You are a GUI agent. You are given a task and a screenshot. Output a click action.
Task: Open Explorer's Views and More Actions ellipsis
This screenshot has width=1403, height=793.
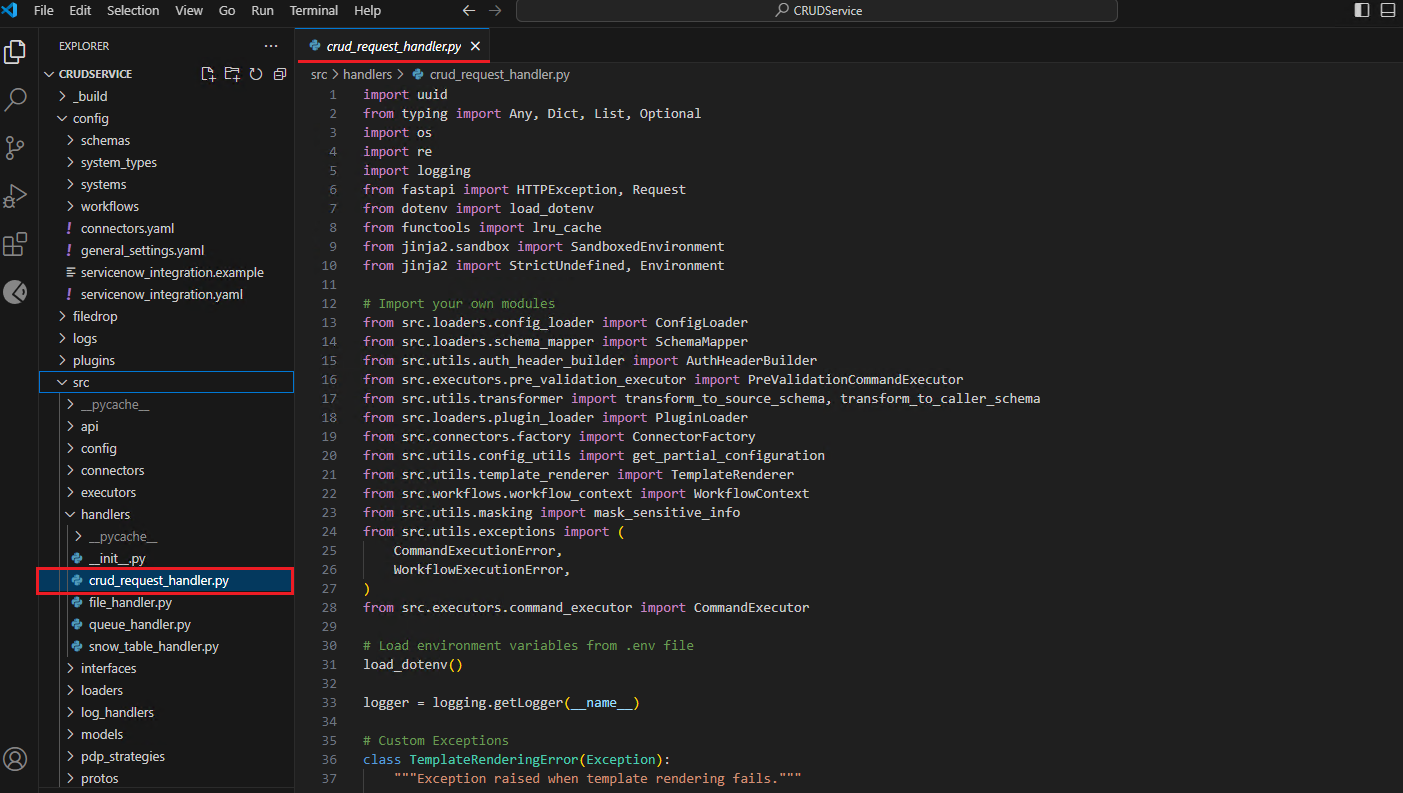click(271, 46)
